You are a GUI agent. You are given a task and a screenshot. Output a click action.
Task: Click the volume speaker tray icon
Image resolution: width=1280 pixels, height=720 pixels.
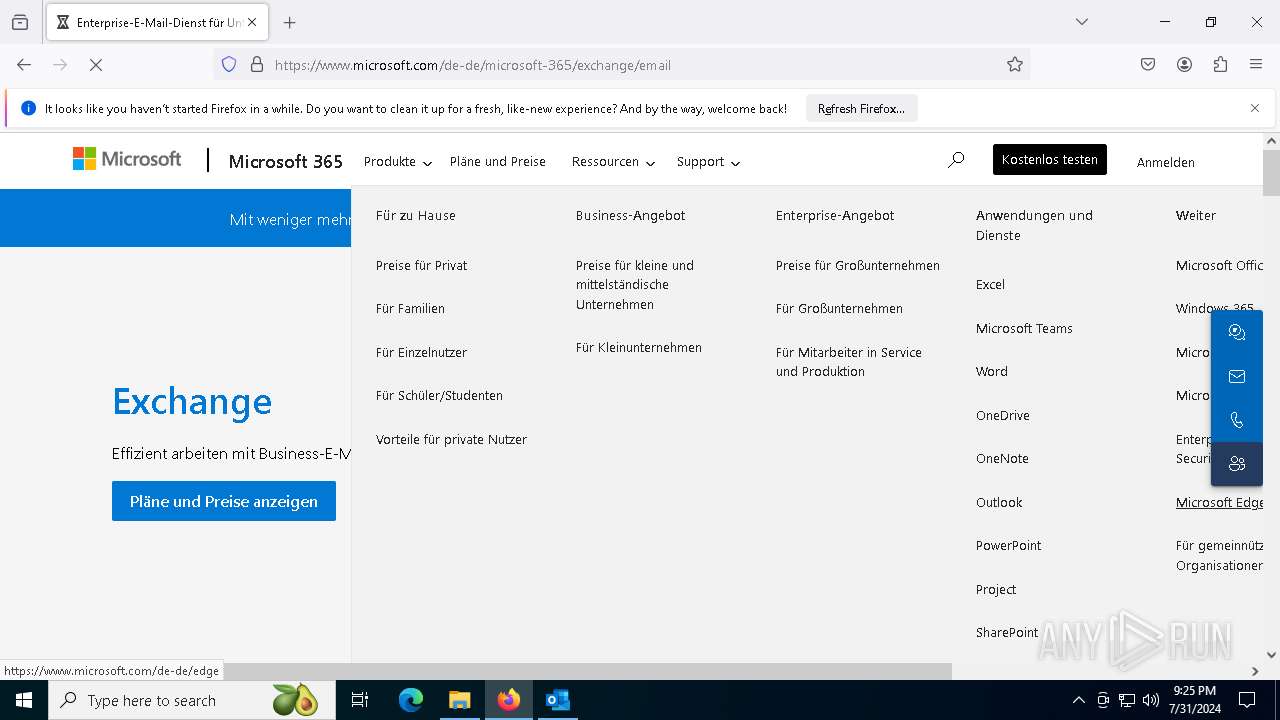(1150, 700)
